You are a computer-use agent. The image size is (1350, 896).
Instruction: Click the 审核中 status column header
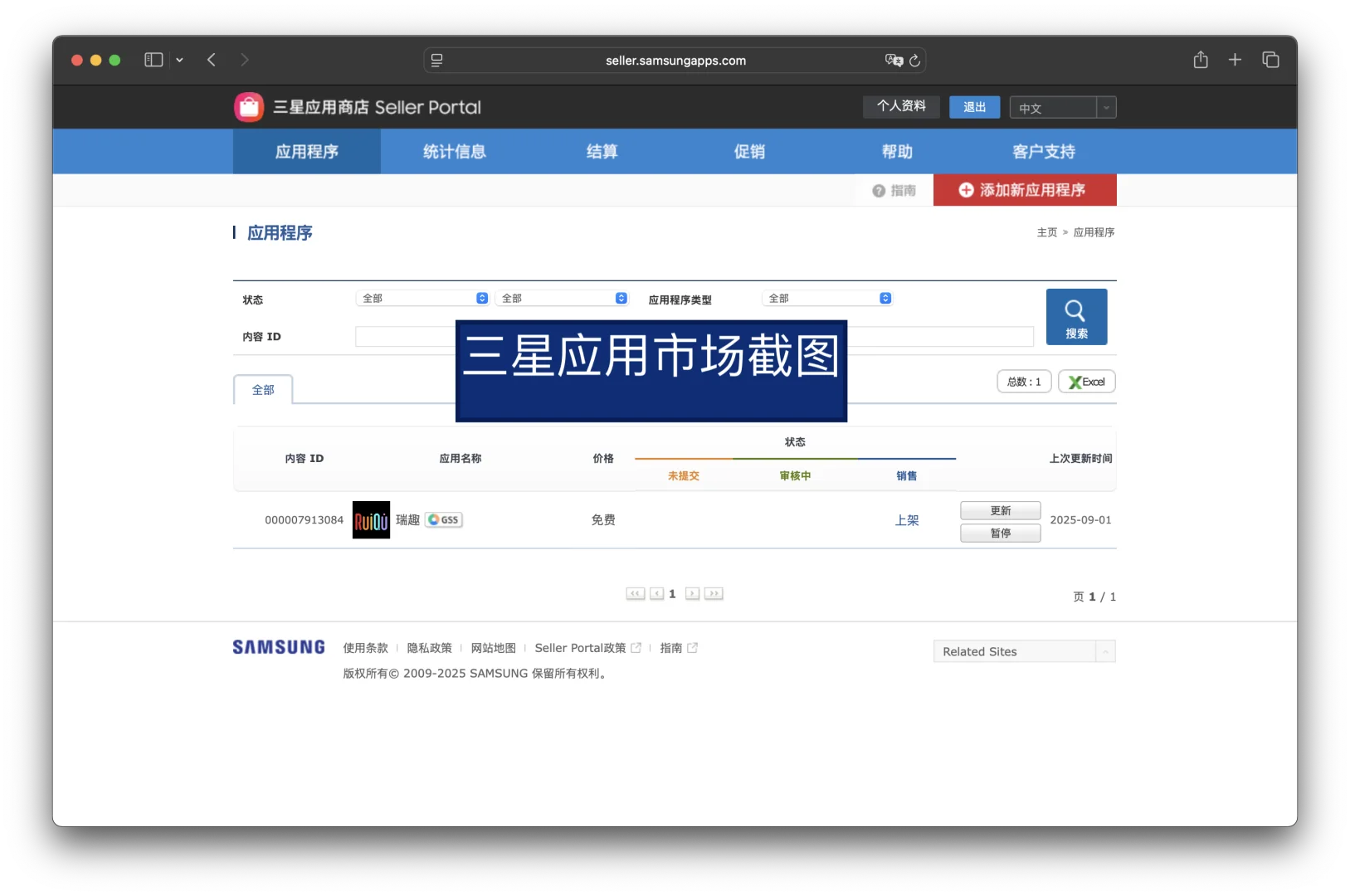795,476
